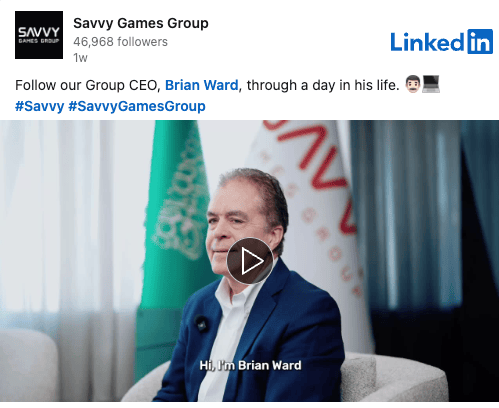Click the 'Follow our Group CEO' post text
This screenshot has width=499, height=408.
(x=88, y=85)
